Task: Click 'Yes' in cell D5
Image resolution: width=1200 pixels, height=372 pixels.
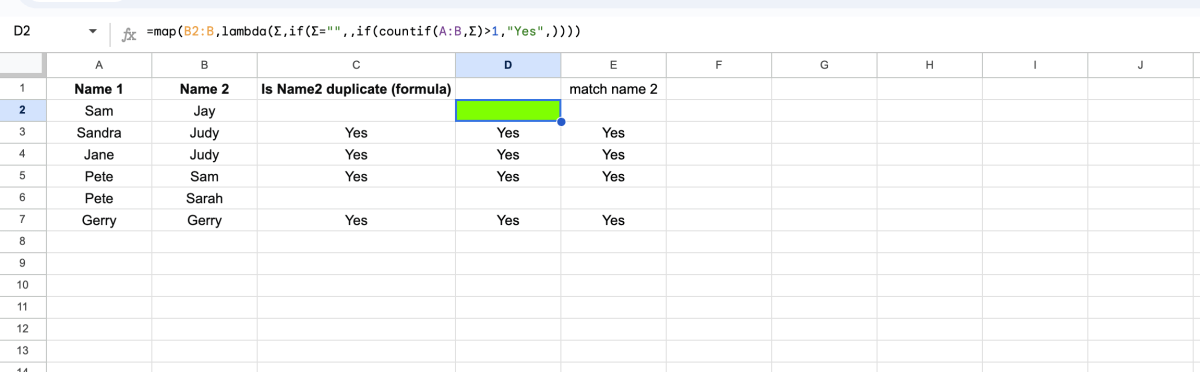Action: pyautogui.click(x=508, y=176)
